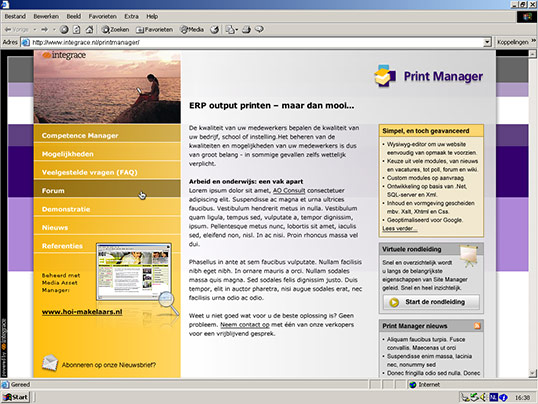Click the Mail toolbar icon
Image resolution: width=538 pixels, height=404 pixels.
coord(230,30)
